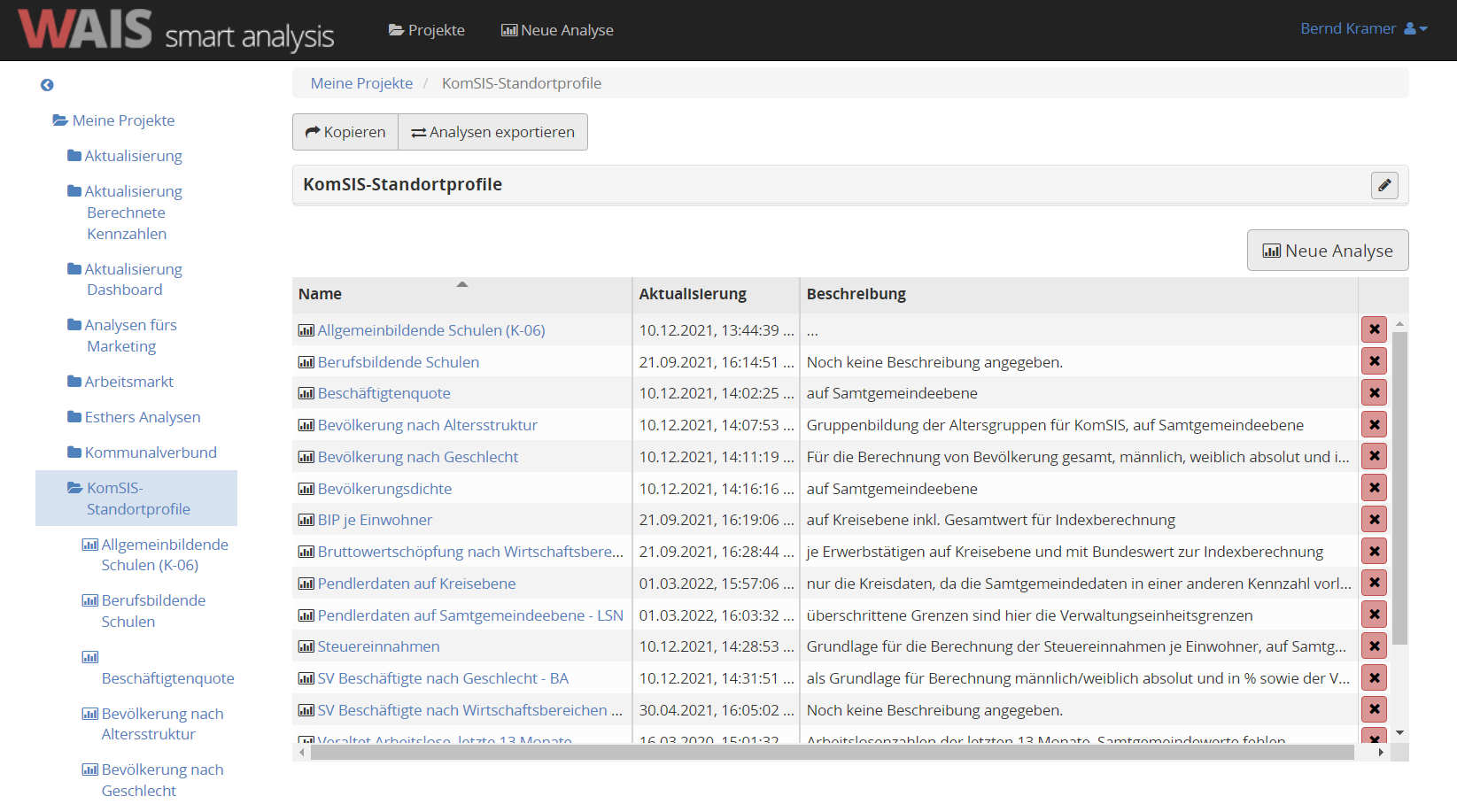The image size is (1457, 812).
Task: Click the chart icon beside BIP je Einwohner
Action: click(306, 521)
